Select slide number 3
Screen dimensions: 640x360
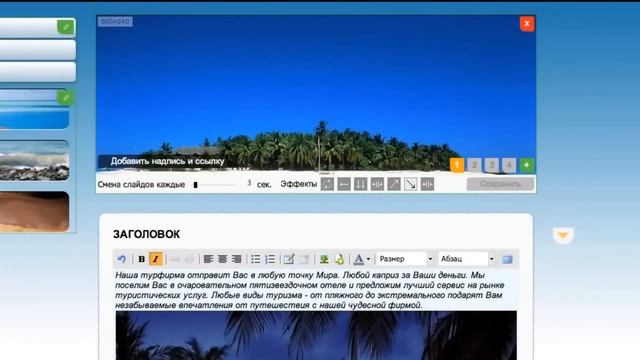[491, 165]
